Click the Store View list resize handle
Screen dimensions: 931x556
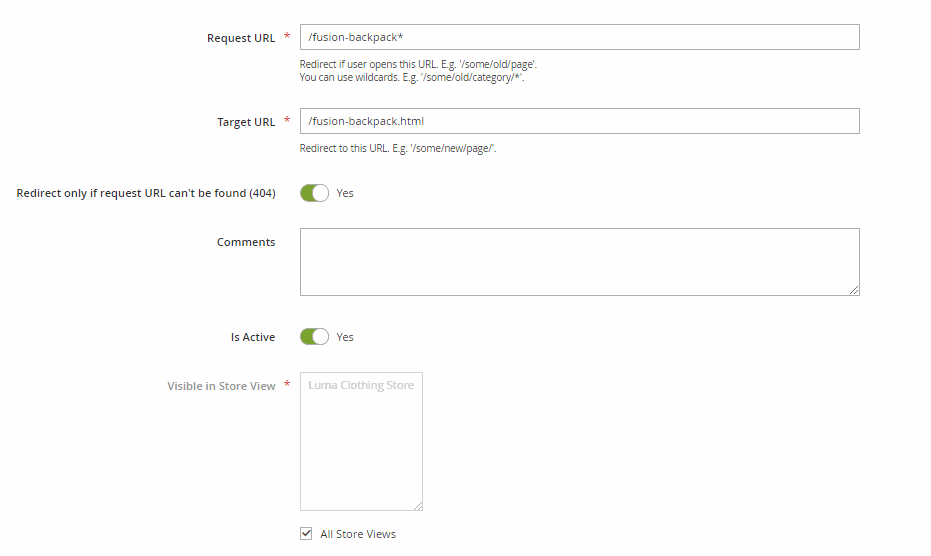418,505
